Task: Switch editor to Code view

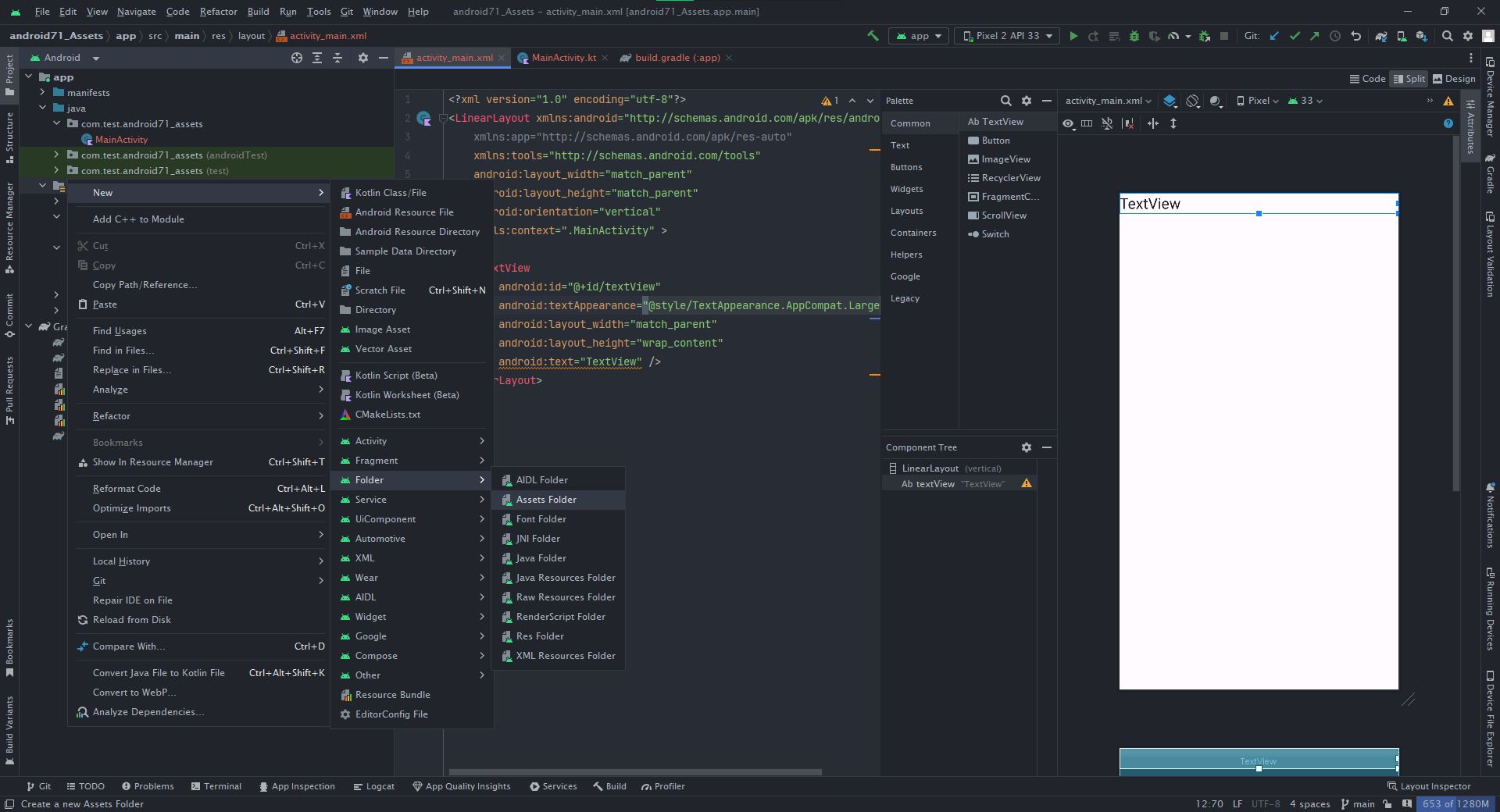Action: point(1367,79)
